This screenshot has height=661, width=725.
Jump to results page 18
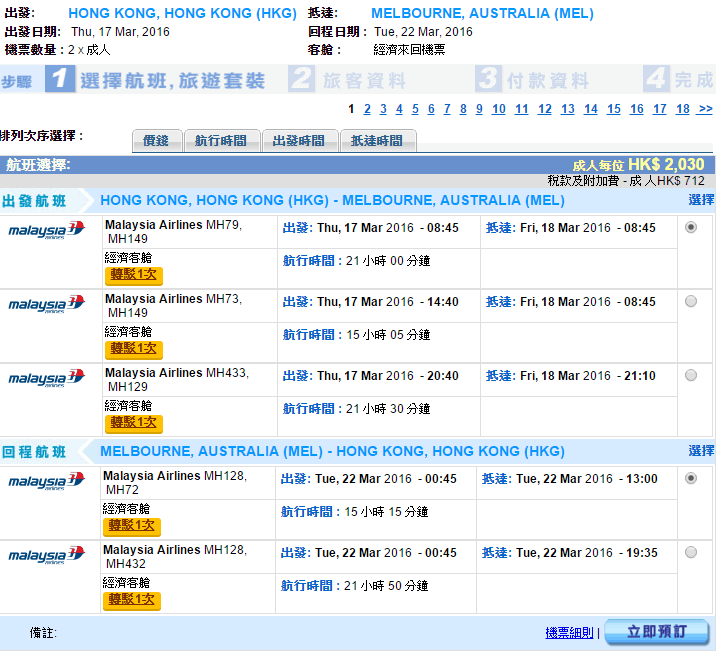682,109
